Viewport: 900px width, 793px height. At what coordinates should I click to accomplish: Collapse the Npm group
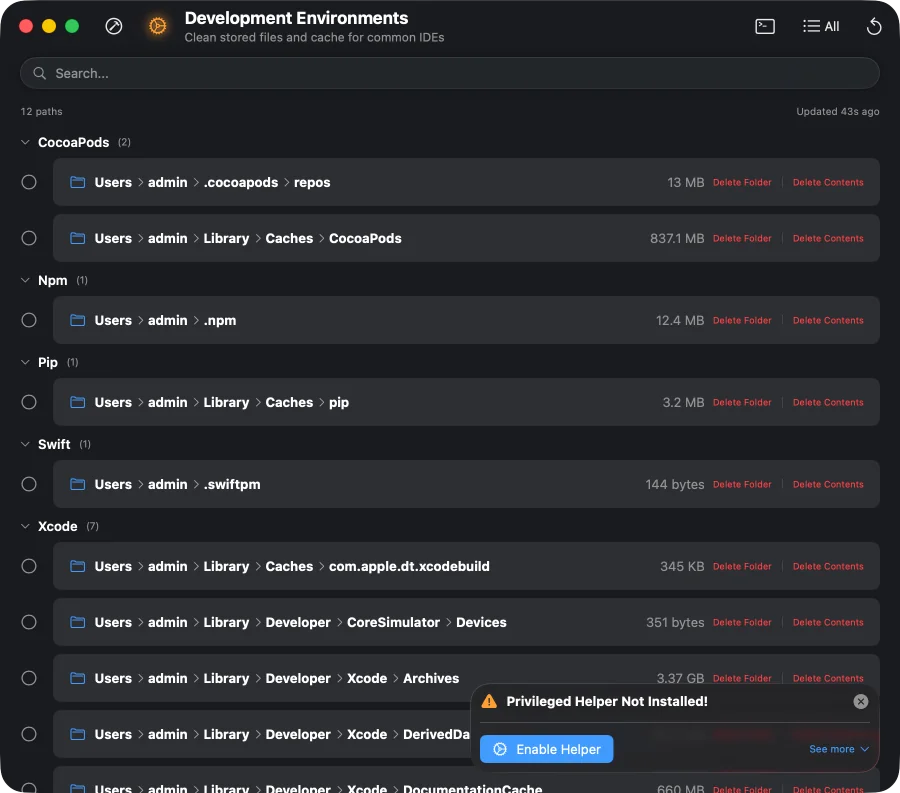(25, 281)
